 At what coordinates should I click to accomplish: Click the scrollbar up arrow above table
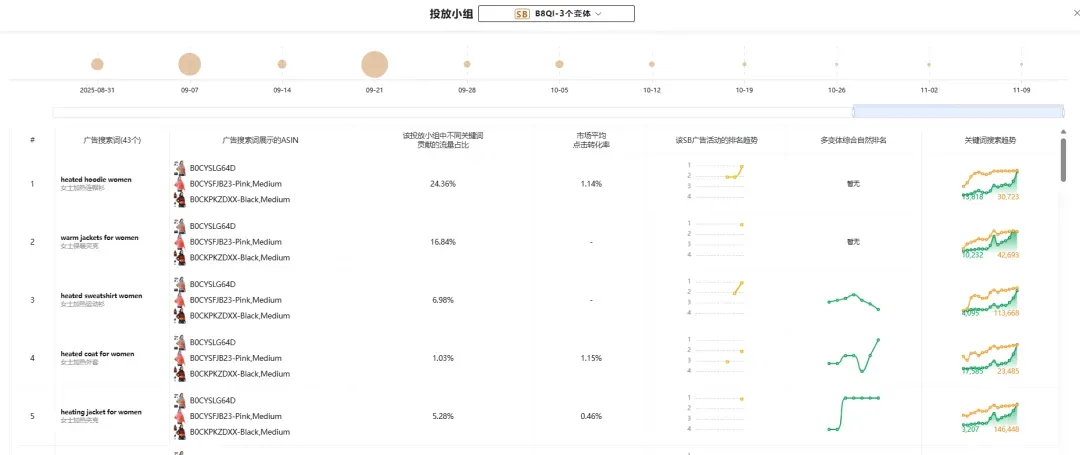(x=1063, y=131)
